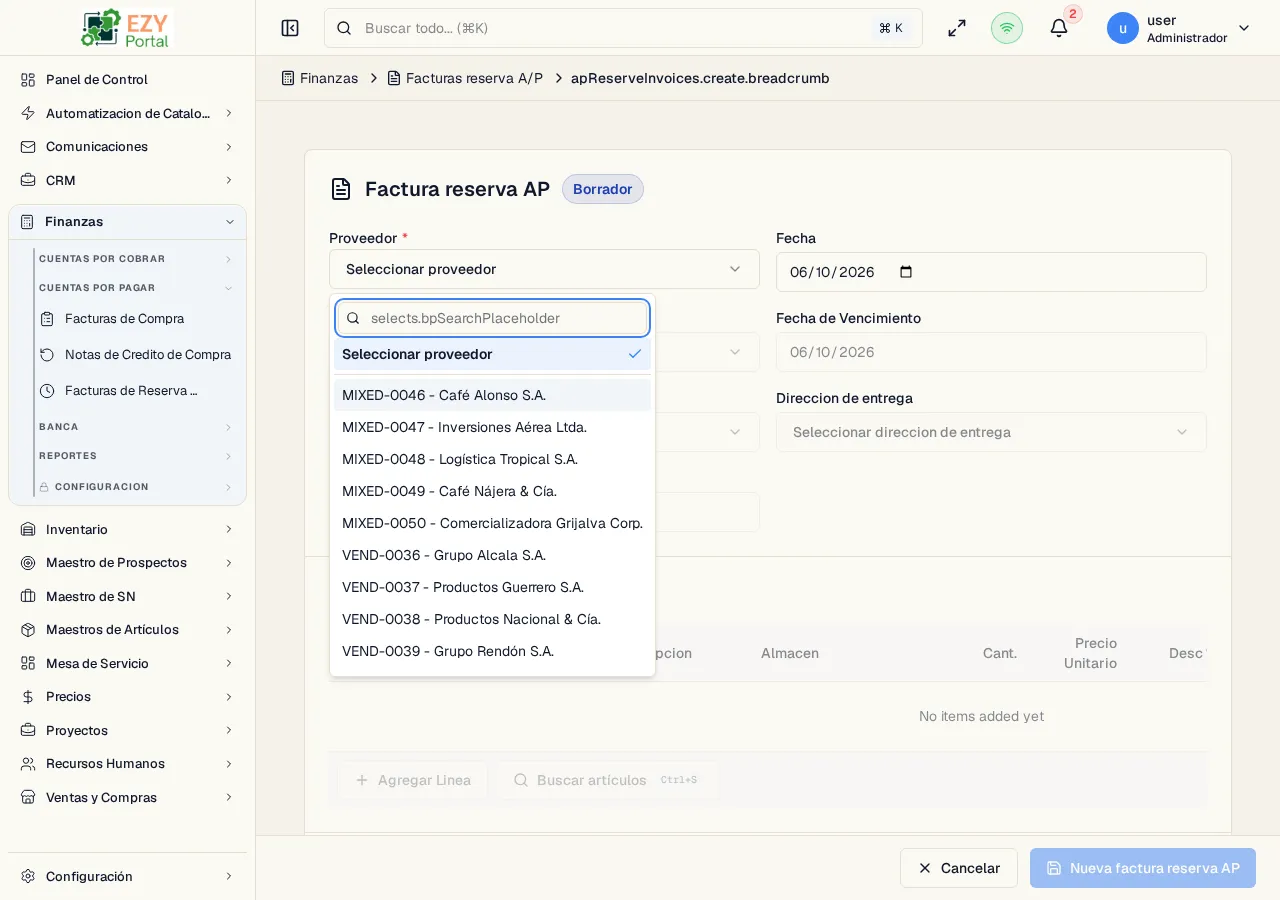The image size is (1280, 900).
Task: Click the Precios dollar icon
Action: (28, 696)
